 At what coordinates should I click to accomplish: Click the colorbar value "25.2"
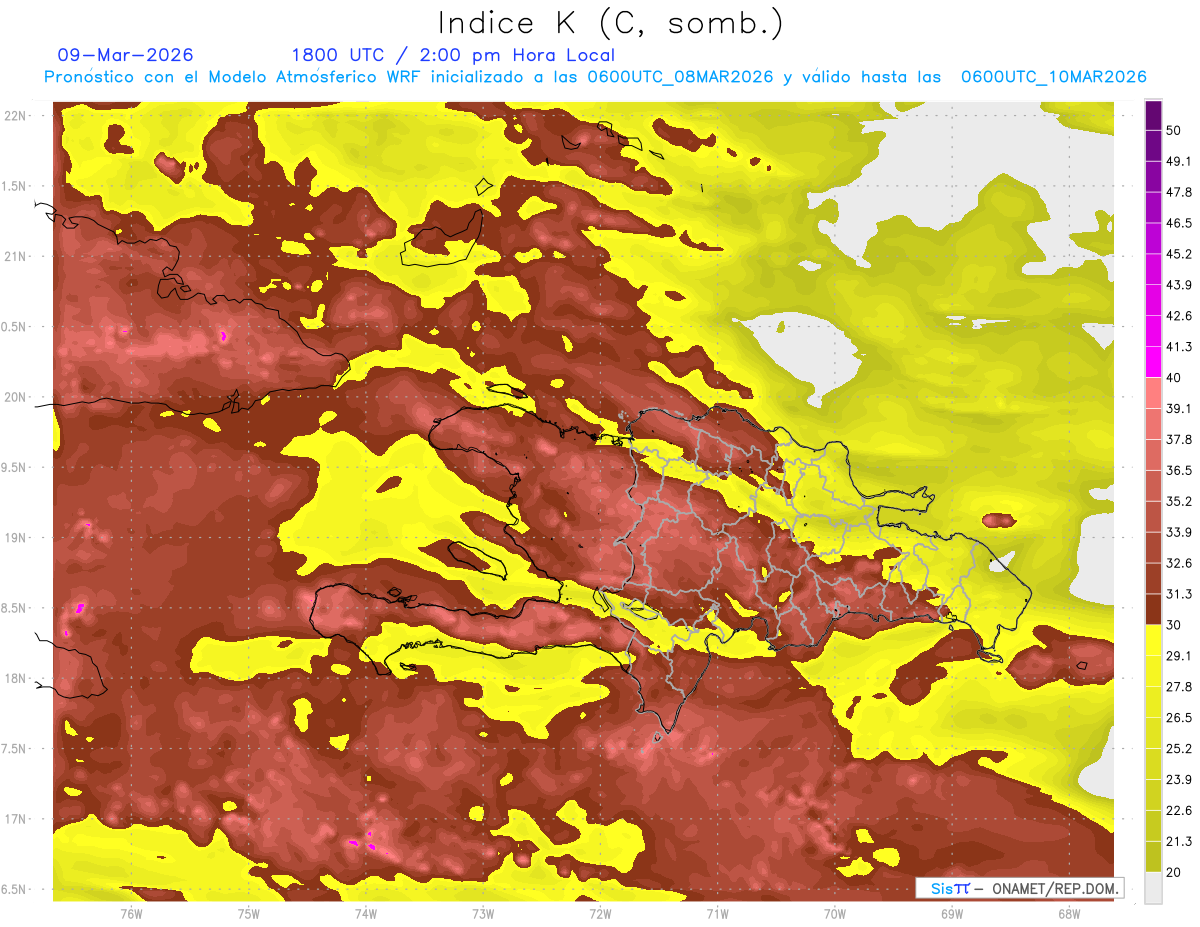1179,748
